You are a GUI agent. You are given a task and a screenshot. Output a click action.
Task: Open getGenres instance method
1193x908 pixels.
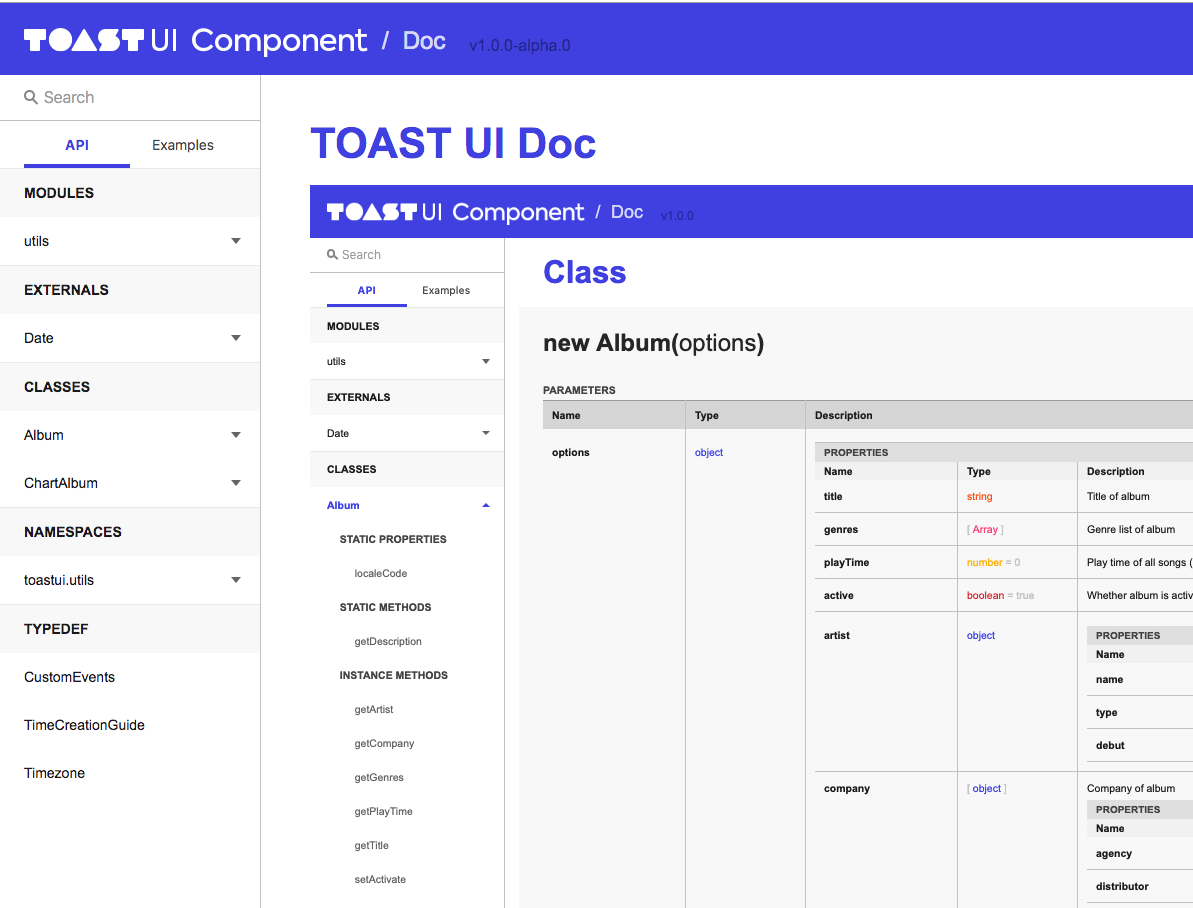[x=379, y=777]
